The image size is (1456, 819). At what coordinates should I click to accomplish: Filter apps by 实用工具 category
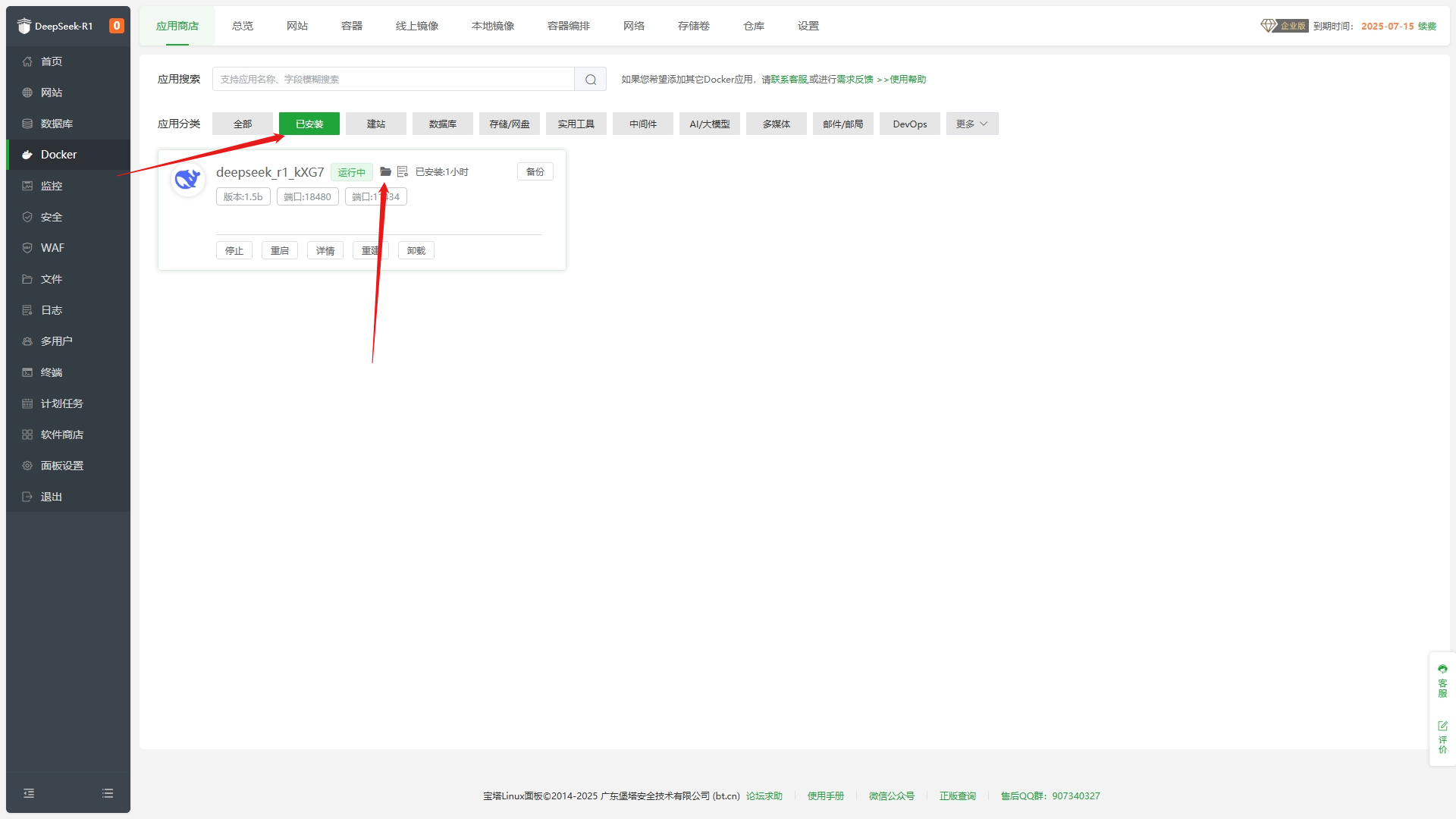[x=576, y=124]
